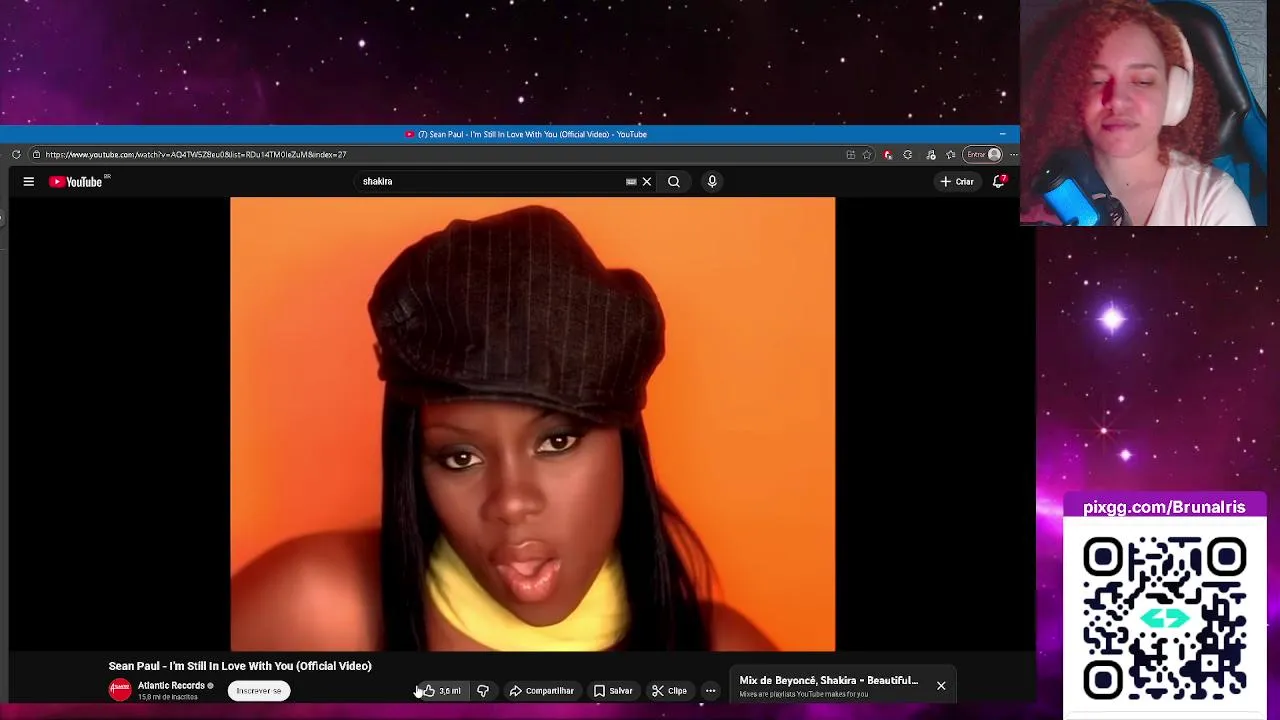
Task: Click the Mix de Beyoncé, Shakira playlist title
Action: (828, 680)
